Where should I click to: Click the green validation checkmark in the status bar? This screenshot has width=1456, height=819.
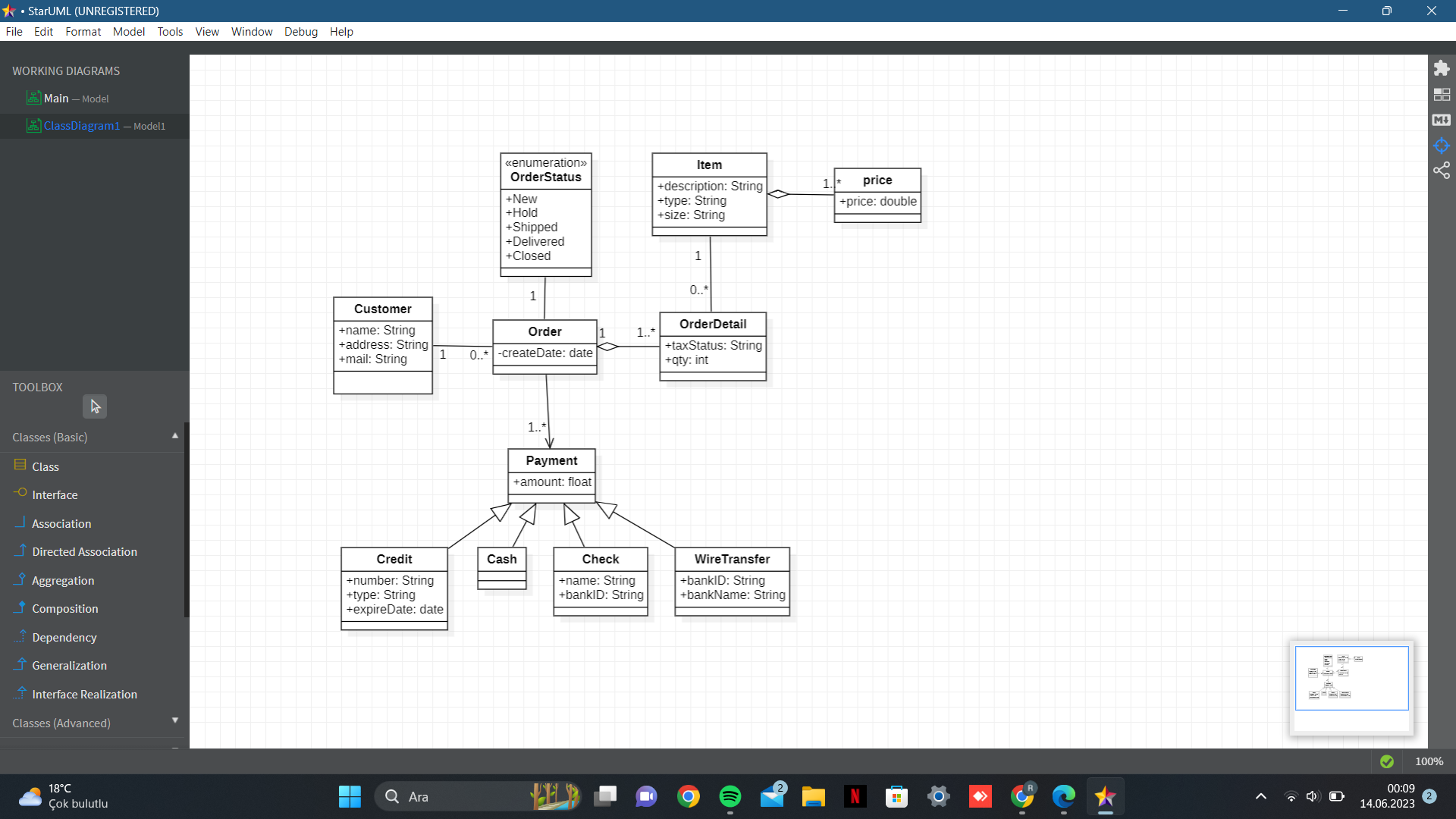1387,761
